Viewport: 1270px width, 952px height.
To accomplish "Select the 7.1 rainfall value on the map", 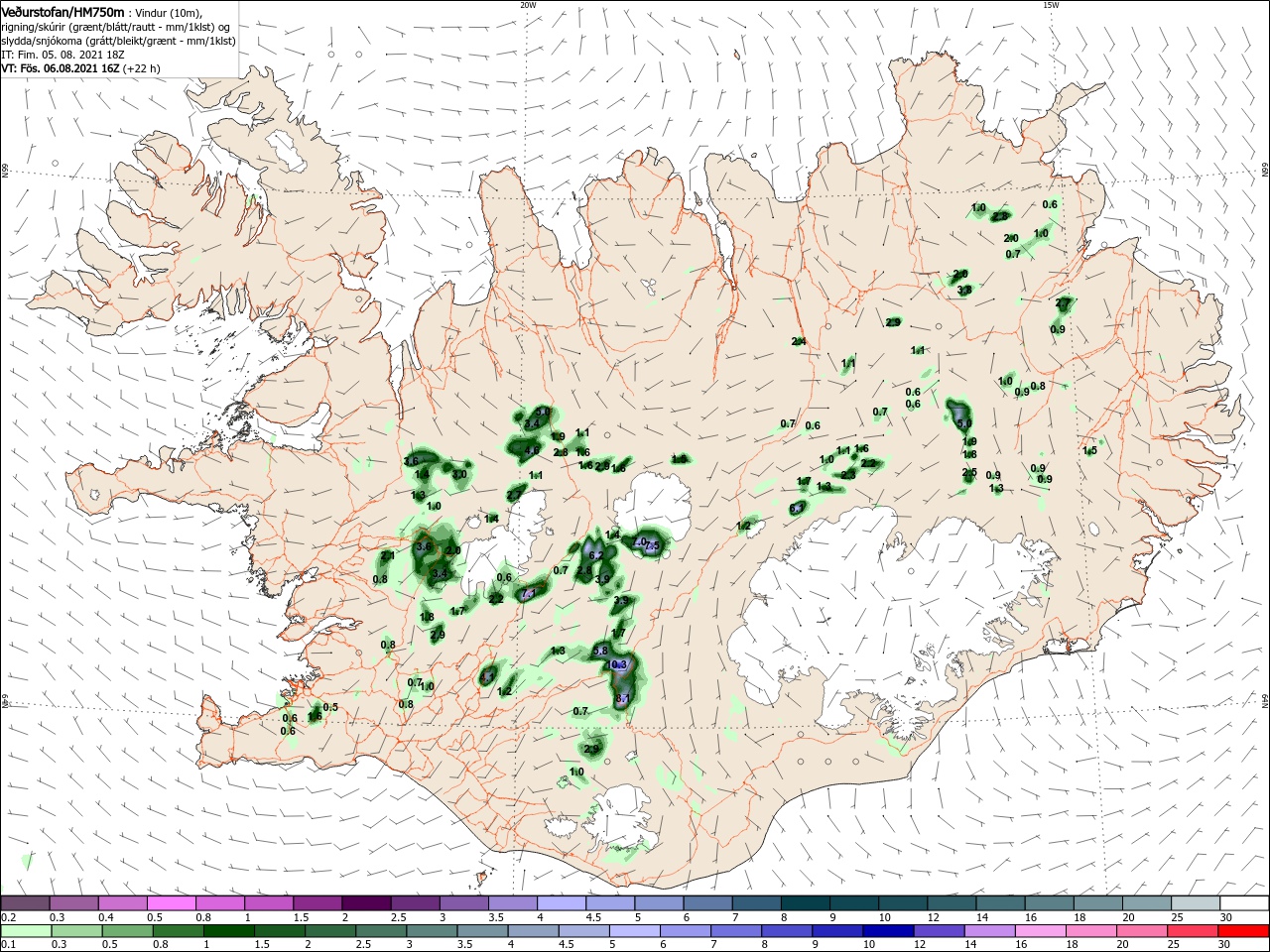I will (529, 594).
